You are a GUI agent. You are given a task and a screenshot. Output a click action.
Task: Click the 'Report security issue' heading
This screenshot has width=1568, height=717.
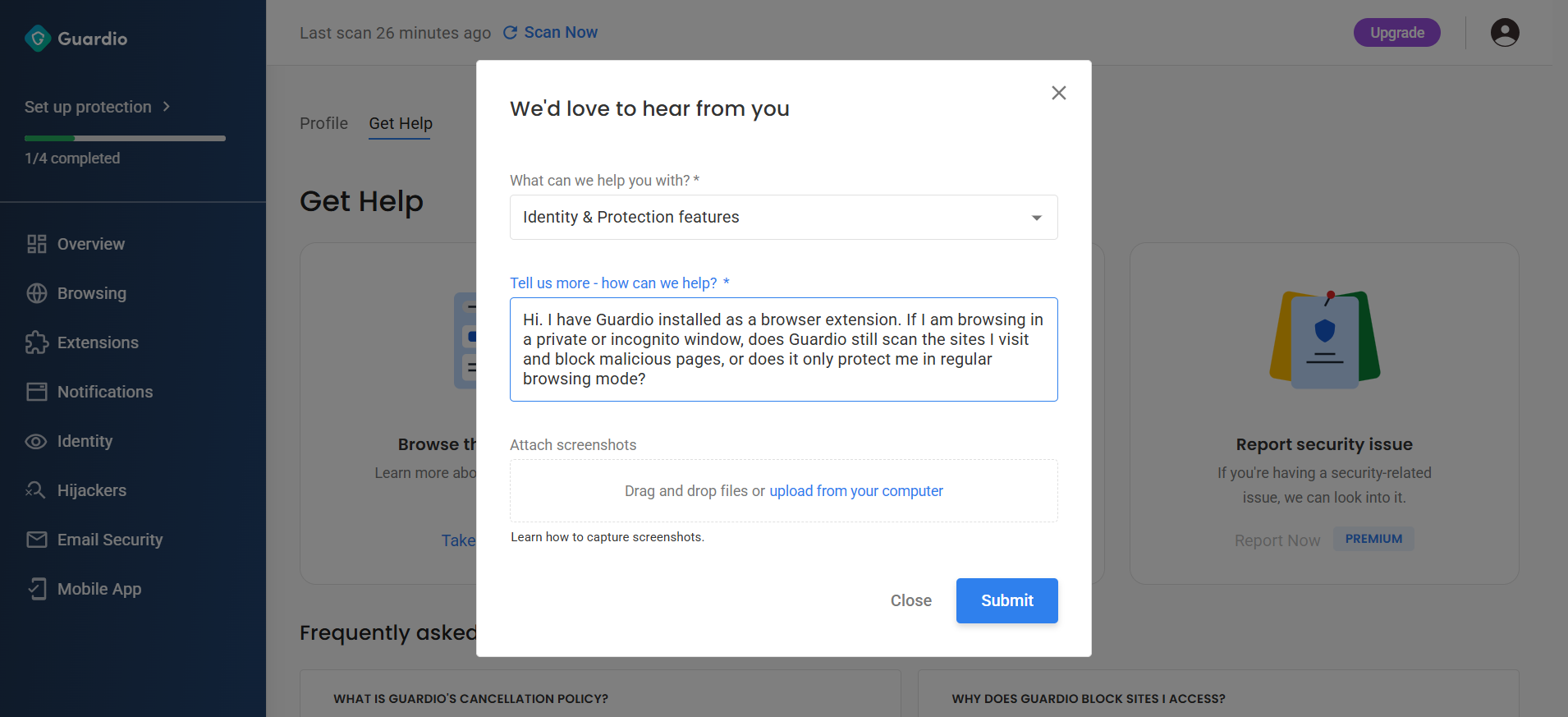coord(1324,444)
